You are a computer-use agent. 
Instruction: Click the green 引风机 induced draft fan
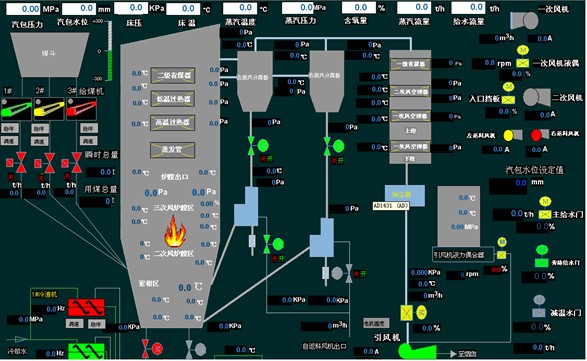(417, 351)
